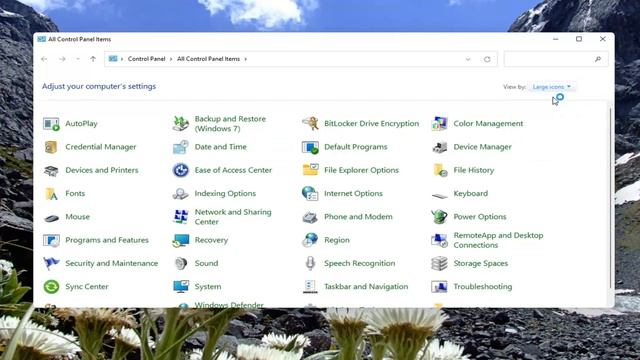This screenshot has width=640, height=360.
Task: Click All Control Panel Items breadcrumb
Action: (209, 59)
